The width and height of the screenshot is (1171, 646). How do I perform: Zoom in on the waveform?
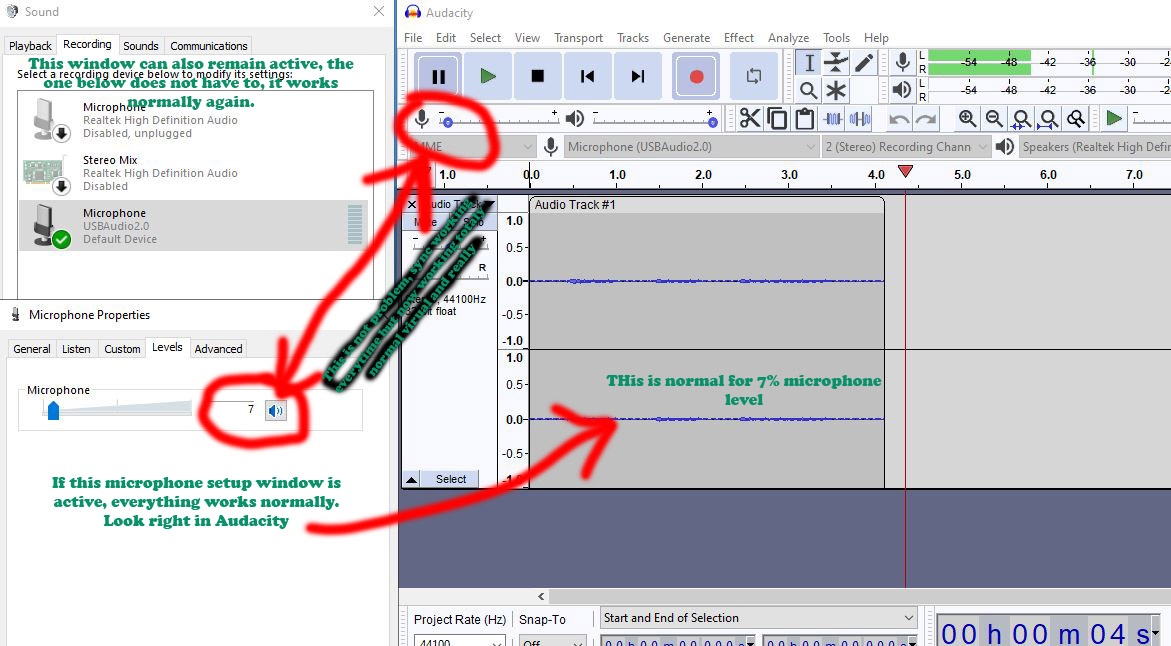(x=967, y=119)
